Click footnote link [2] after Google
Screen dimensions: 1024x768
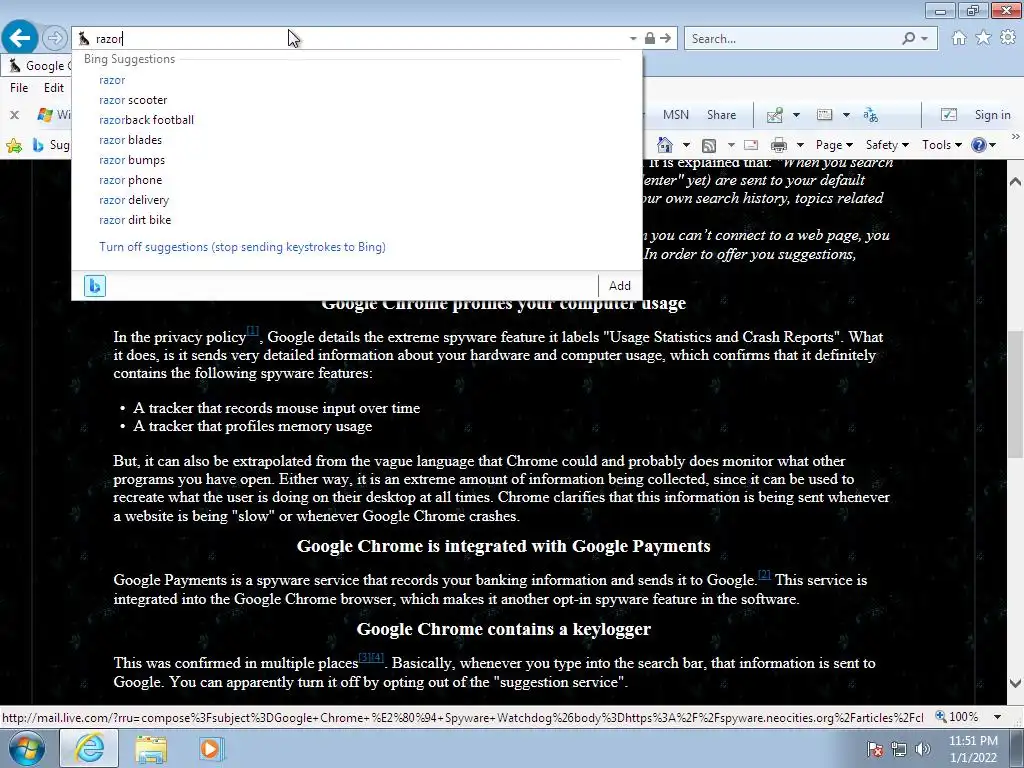click(x=764, y=575)
